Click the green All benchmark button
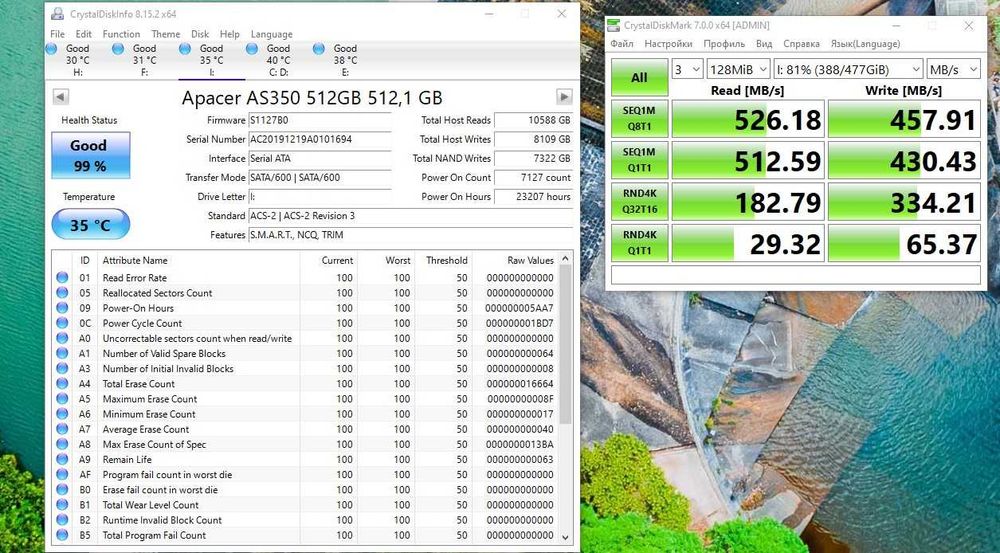1000x553 pixels. click(x=639, y=77)
